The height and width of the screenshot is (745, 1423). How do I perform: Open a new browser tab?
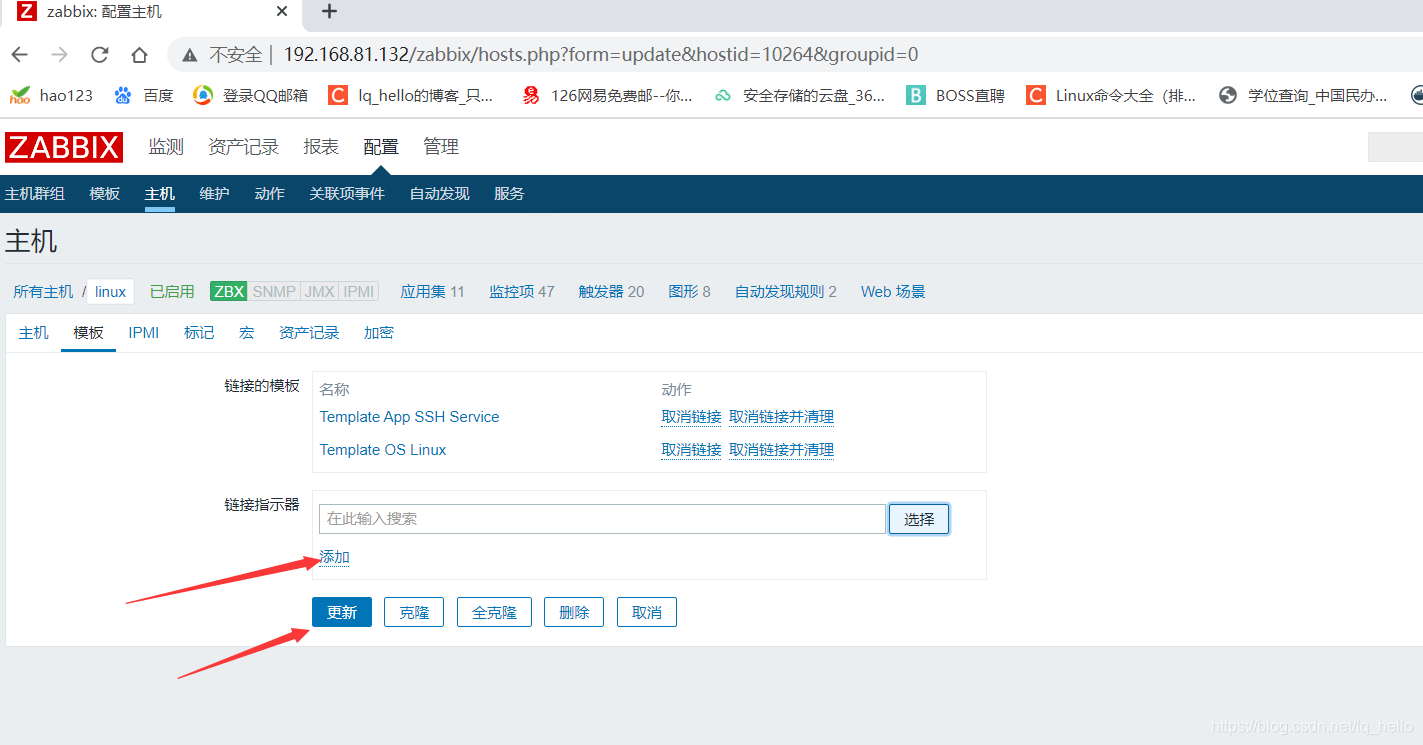[x=329, y=12]
